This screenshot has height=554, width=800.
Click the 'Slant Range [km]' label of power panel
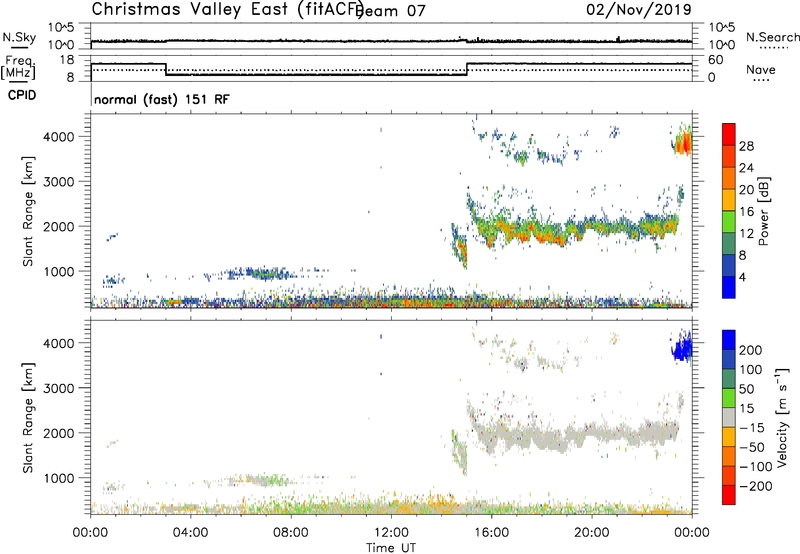coord(28,211)
